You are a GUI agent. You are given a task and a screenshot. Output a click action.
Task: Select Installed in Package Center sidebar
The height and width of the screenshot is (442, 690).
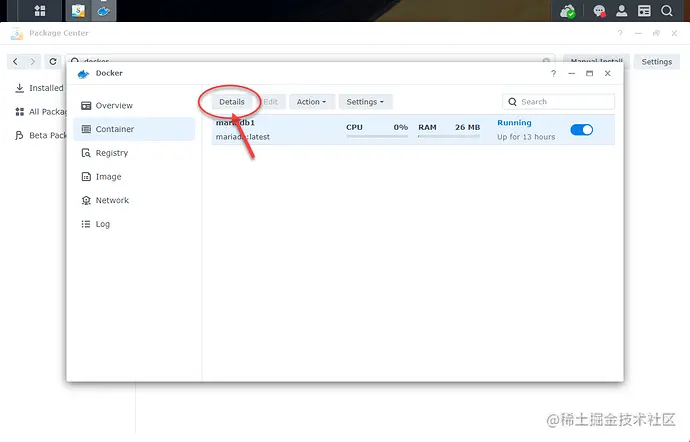click(x=39, y=88)
